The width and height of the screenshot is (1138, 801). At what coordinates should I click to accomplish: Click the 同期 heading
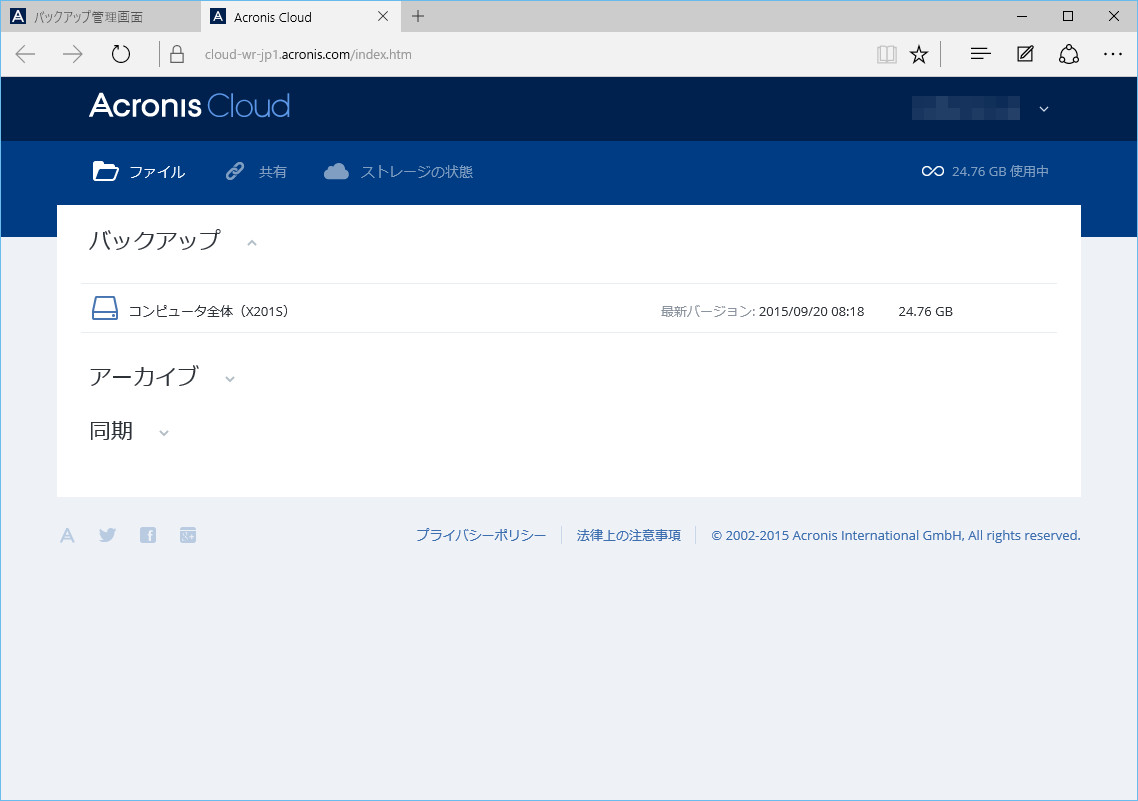[111, 431]
